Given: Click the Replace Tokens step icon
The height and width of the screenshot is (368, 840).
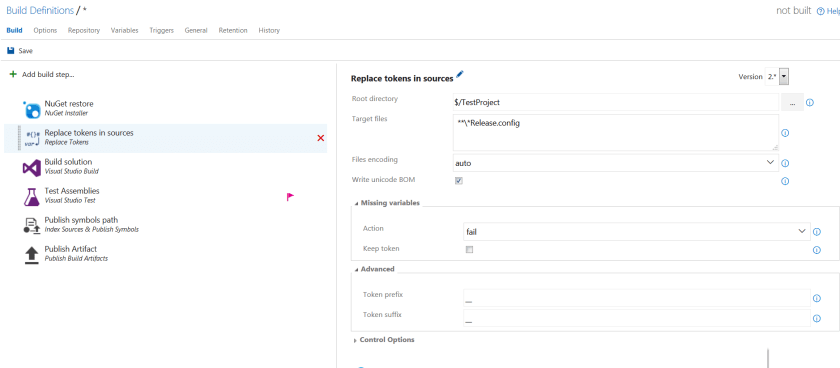Looking at the screenshot, I should pos(32,139).
